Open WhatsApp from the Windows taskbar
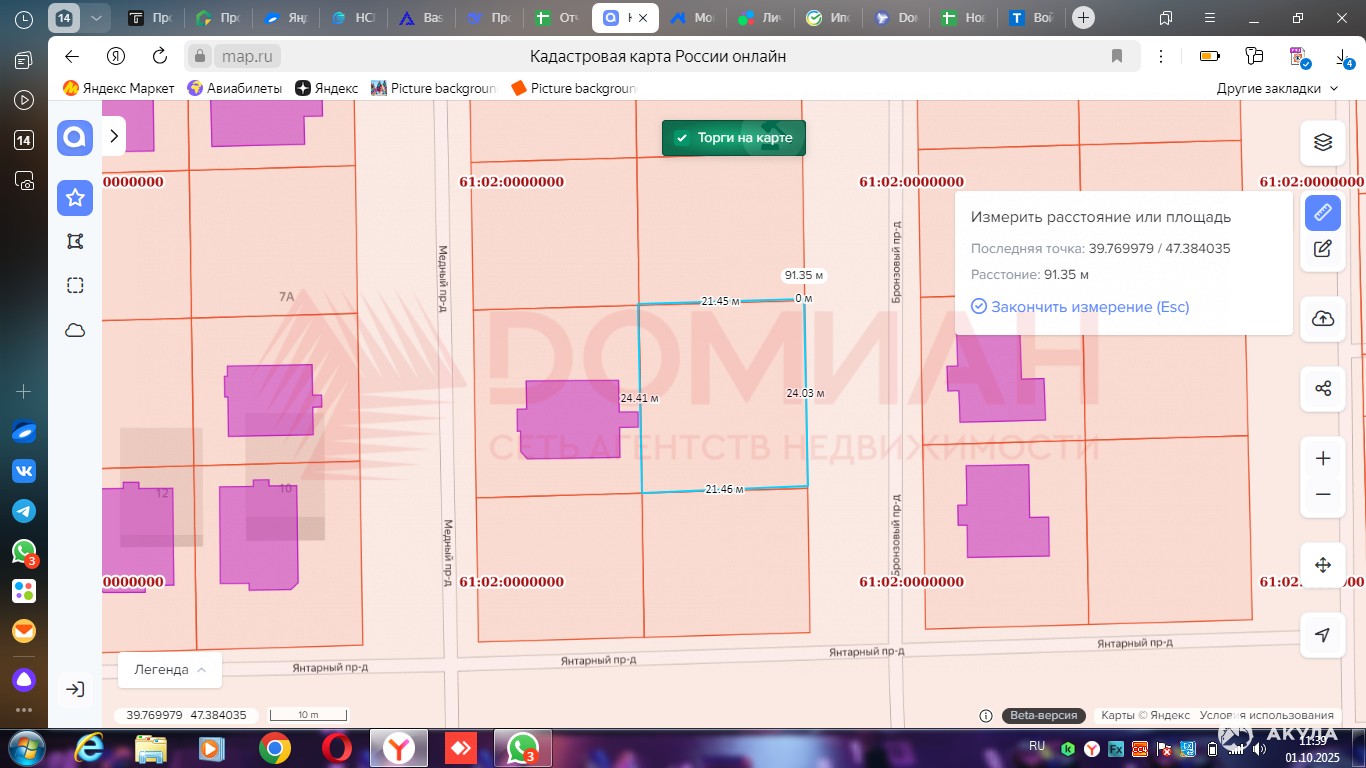This screenshot has width=1366, height=768. pos(522,748)
